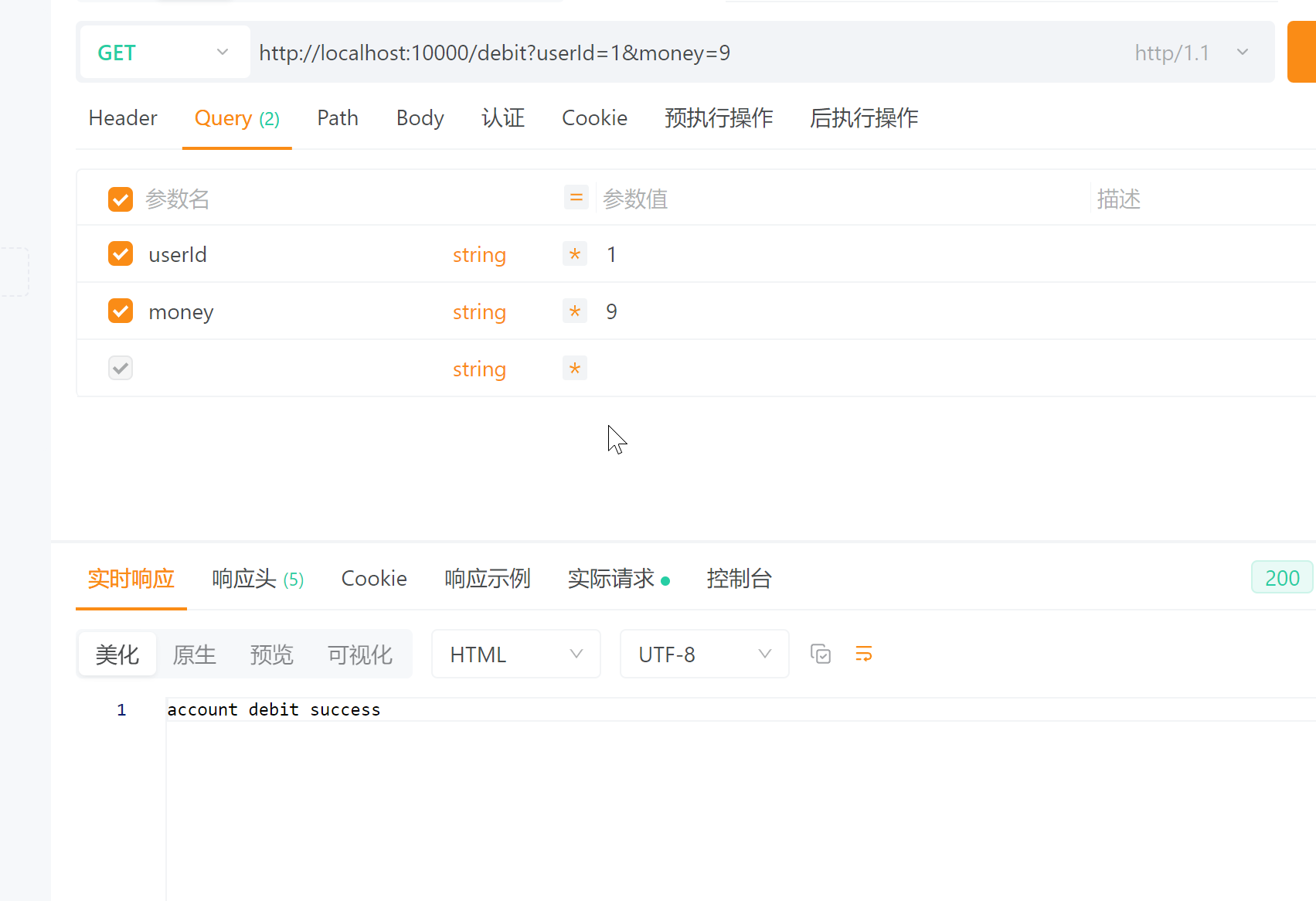This screenshot has width=1316, height=901.
Task: Open the GET request method dropdown
Action: pos(165,53)
